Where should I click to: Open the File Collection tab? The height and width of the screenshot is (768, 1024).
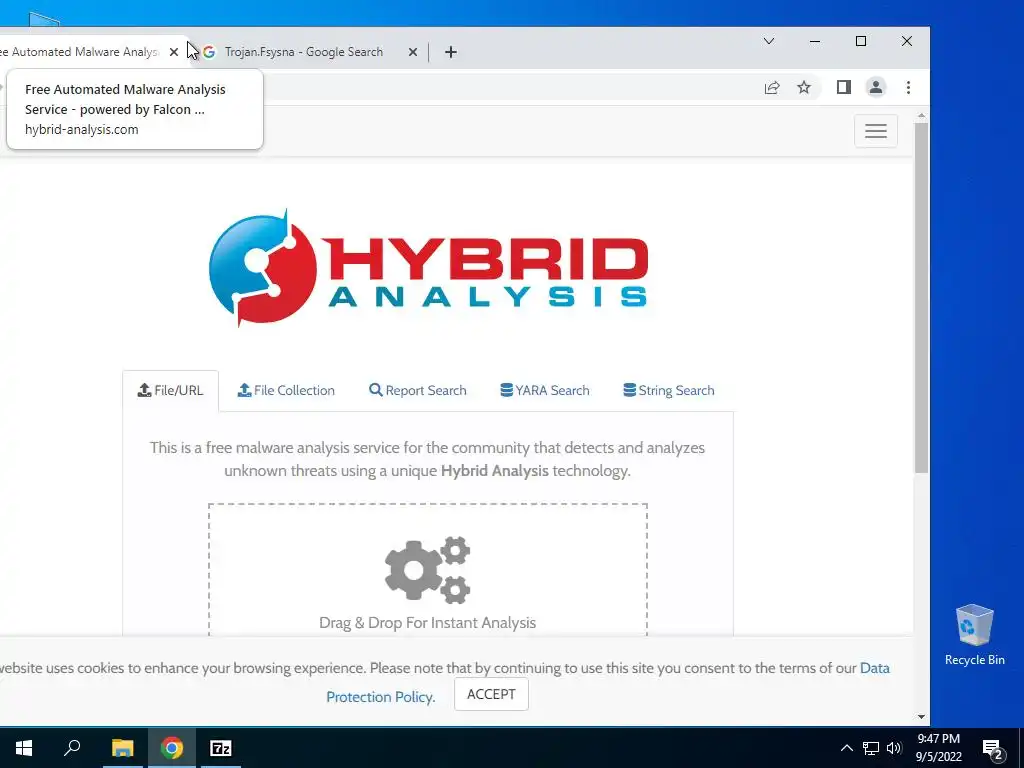pyautogui.click(x=286, y=391)
